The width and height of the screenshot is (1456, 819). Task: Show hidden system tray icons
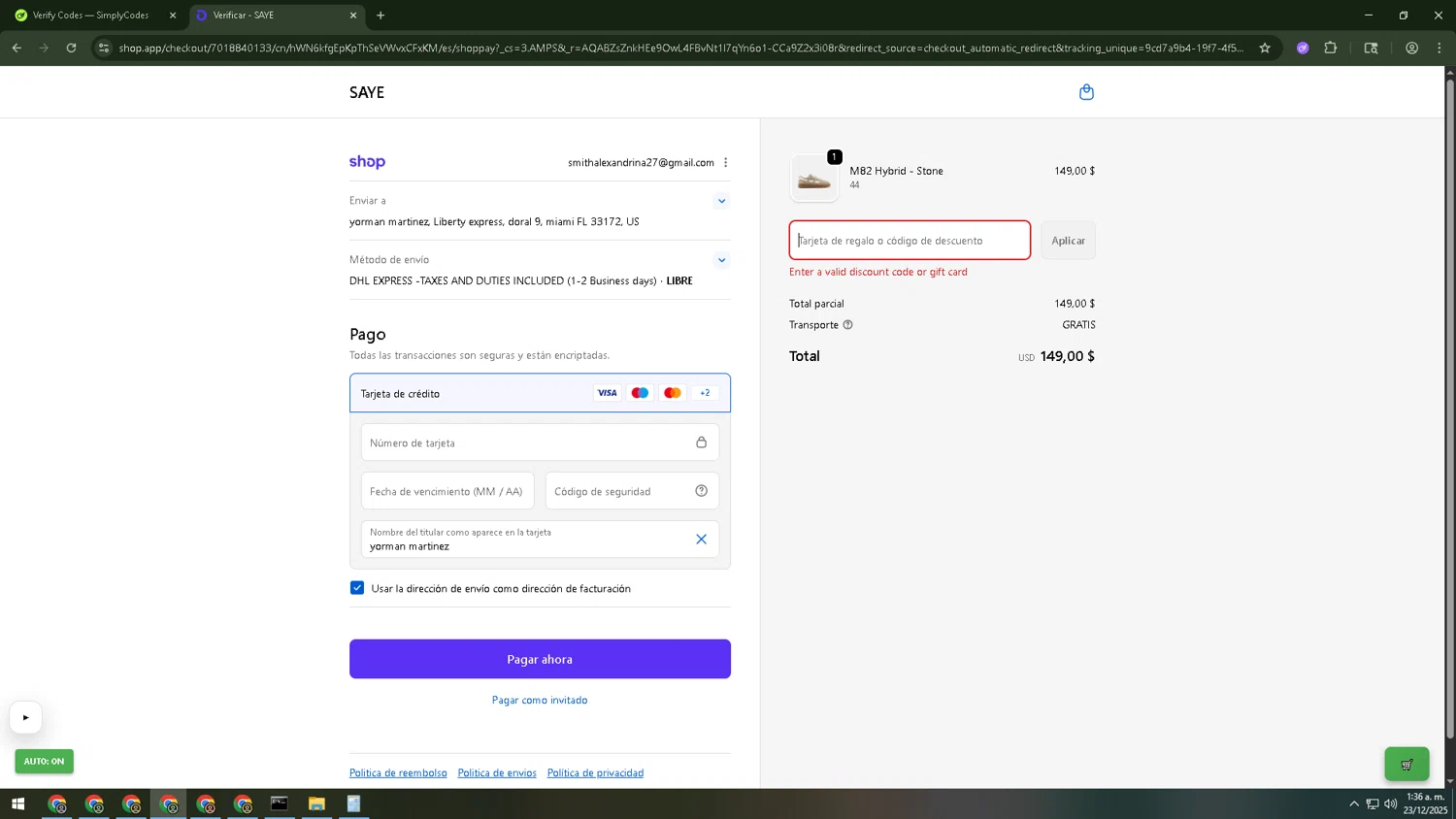coord(1354,803)
